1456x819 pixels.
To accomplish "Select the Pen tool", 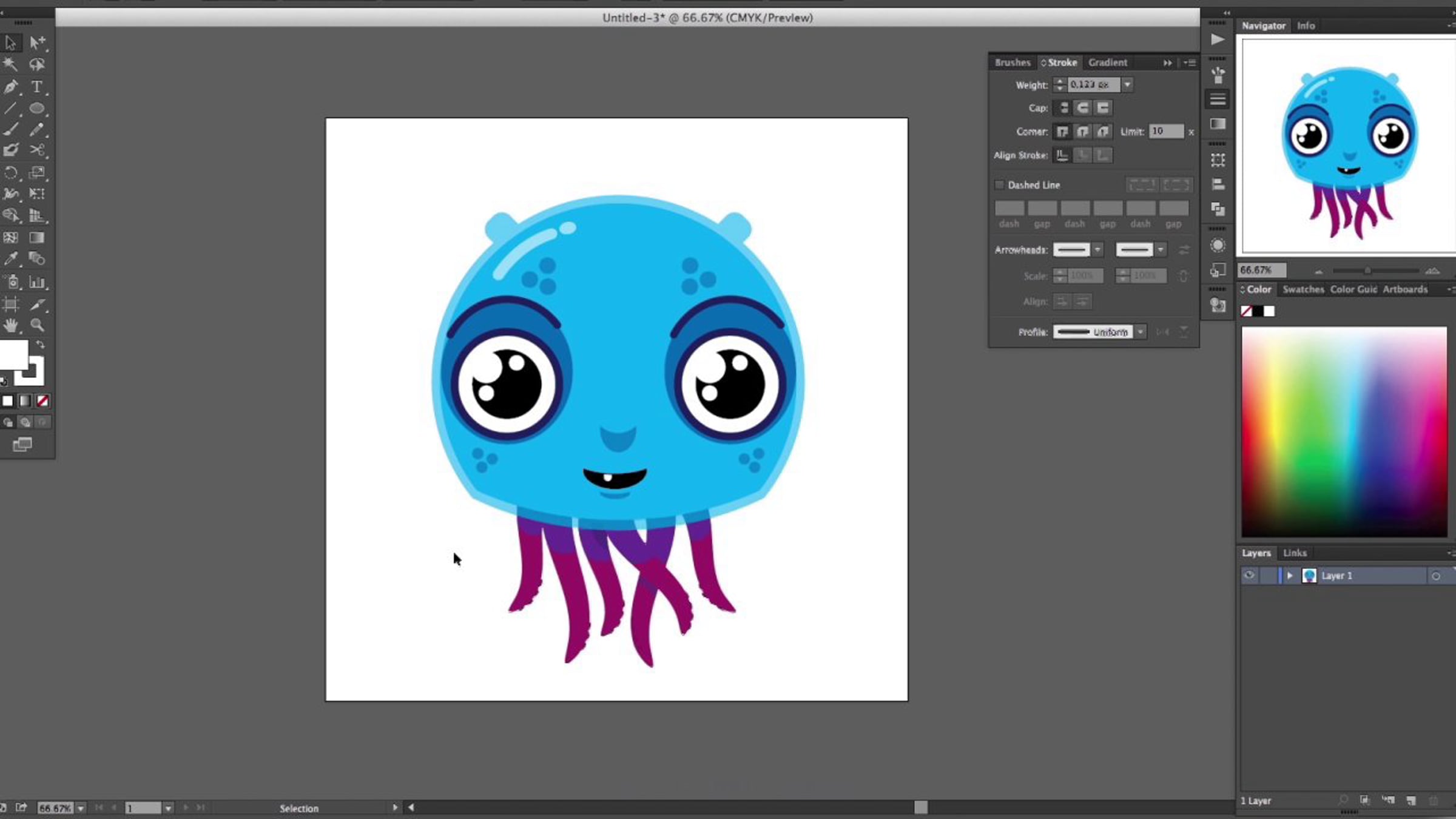I will click(10, 87).
